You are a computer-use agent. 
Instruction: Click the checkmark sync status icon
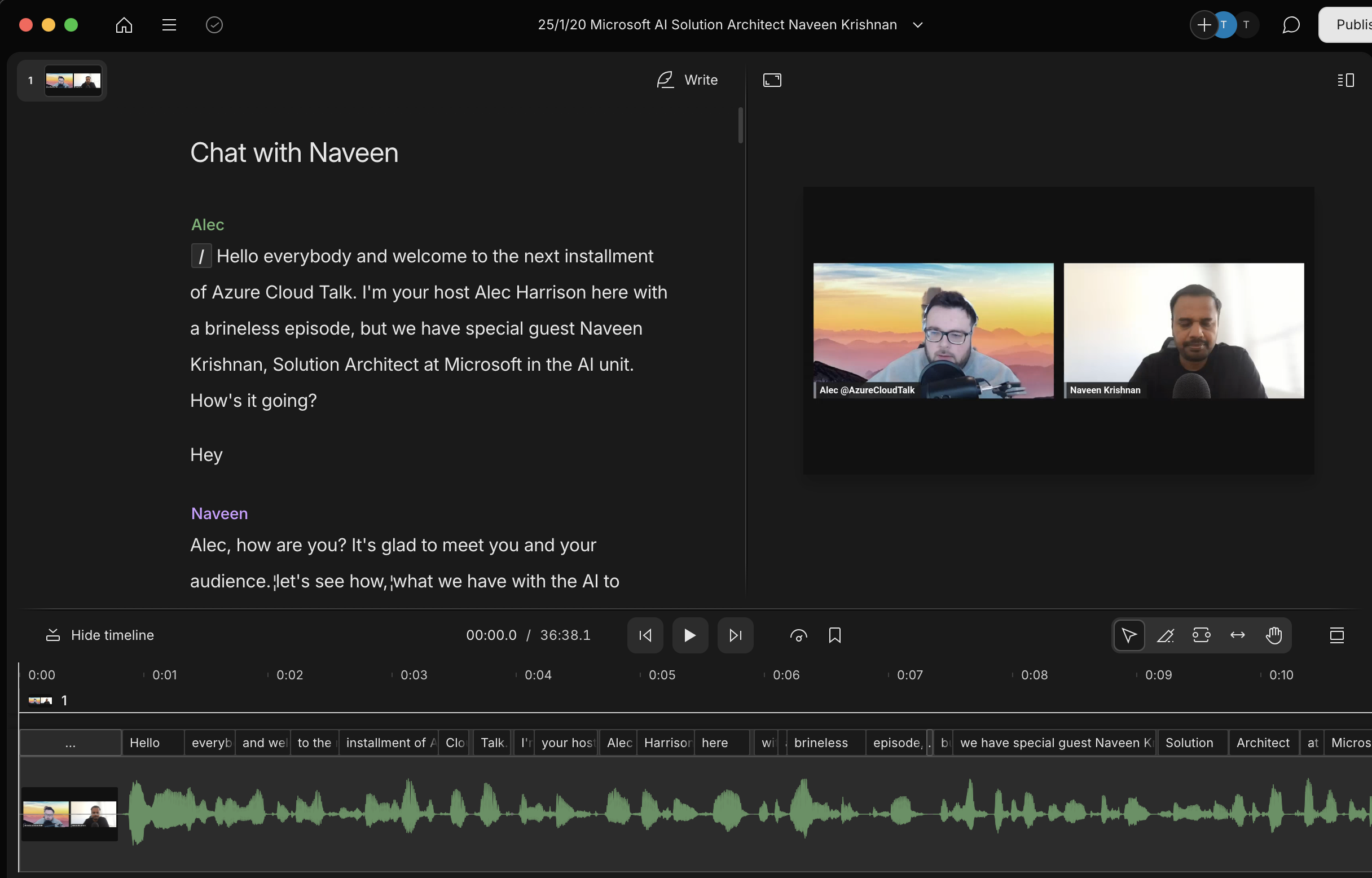click(214, 24)
